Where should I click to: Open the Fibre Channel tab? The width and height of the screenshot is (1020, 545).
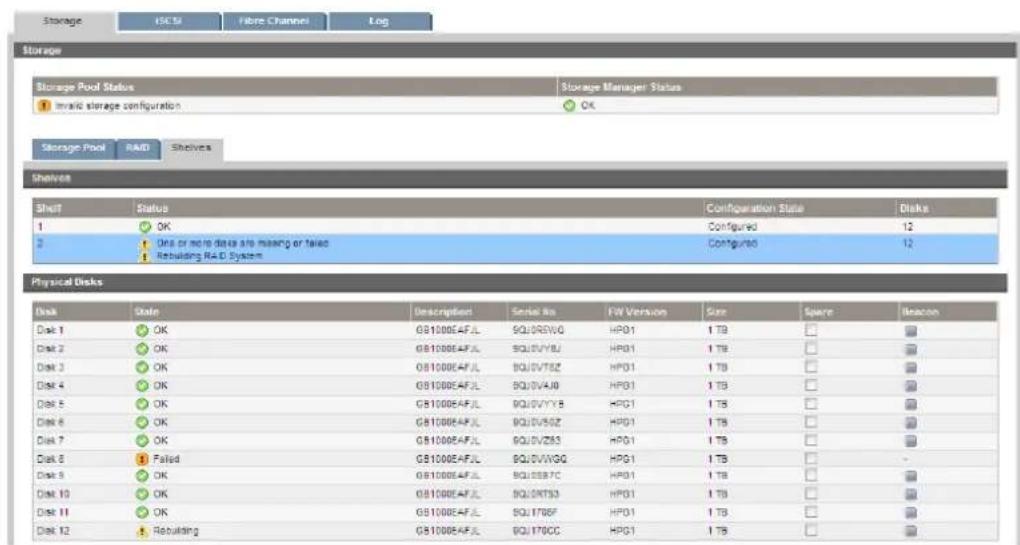point(274,21)
